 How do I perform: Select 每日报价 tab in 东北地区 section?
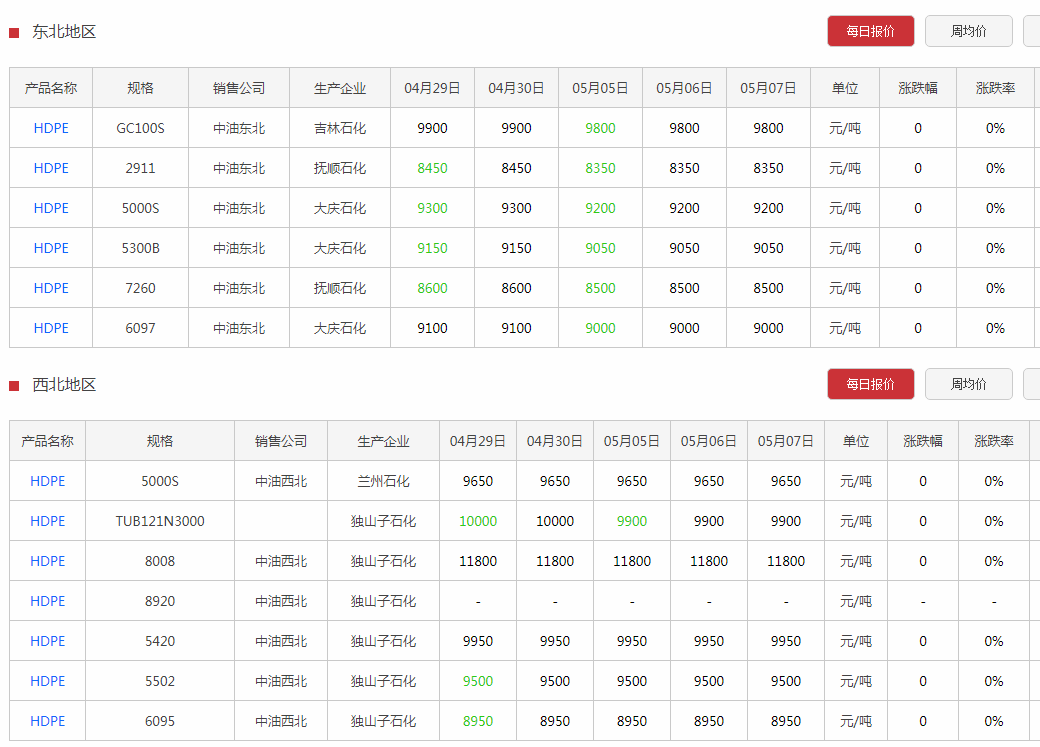[x=870, y=31]
